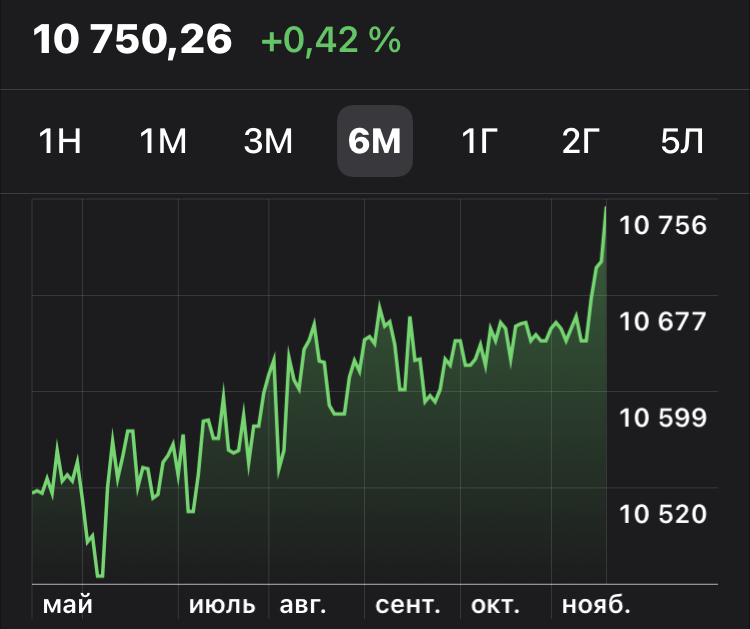Choose the 3М chart period
Screen dimensions: 750x629
click(x=268, y=142)
